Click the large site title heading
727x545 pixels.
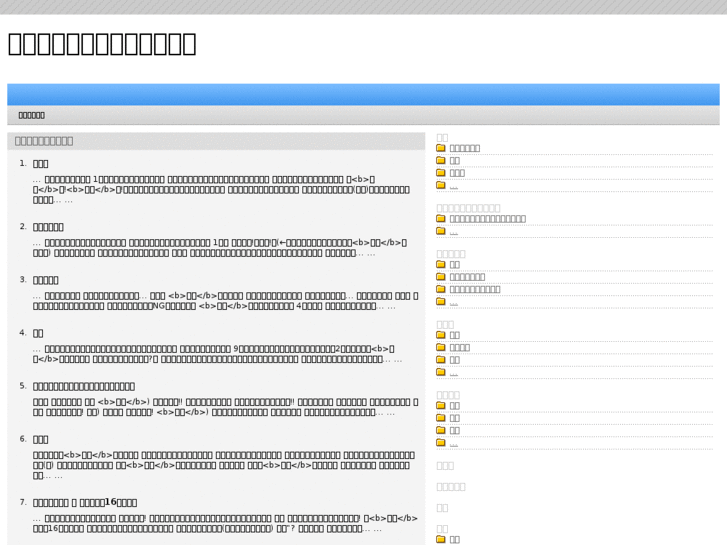coord(102,44)
